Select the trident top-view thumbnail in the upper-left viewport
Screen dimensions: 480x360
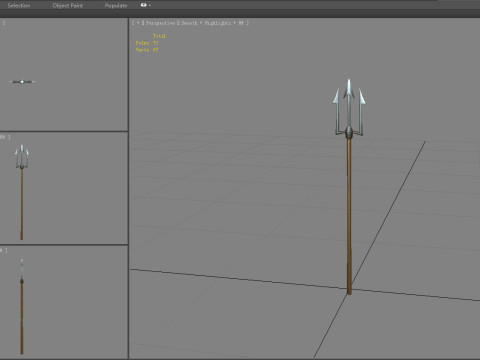(x=22, y=82)
